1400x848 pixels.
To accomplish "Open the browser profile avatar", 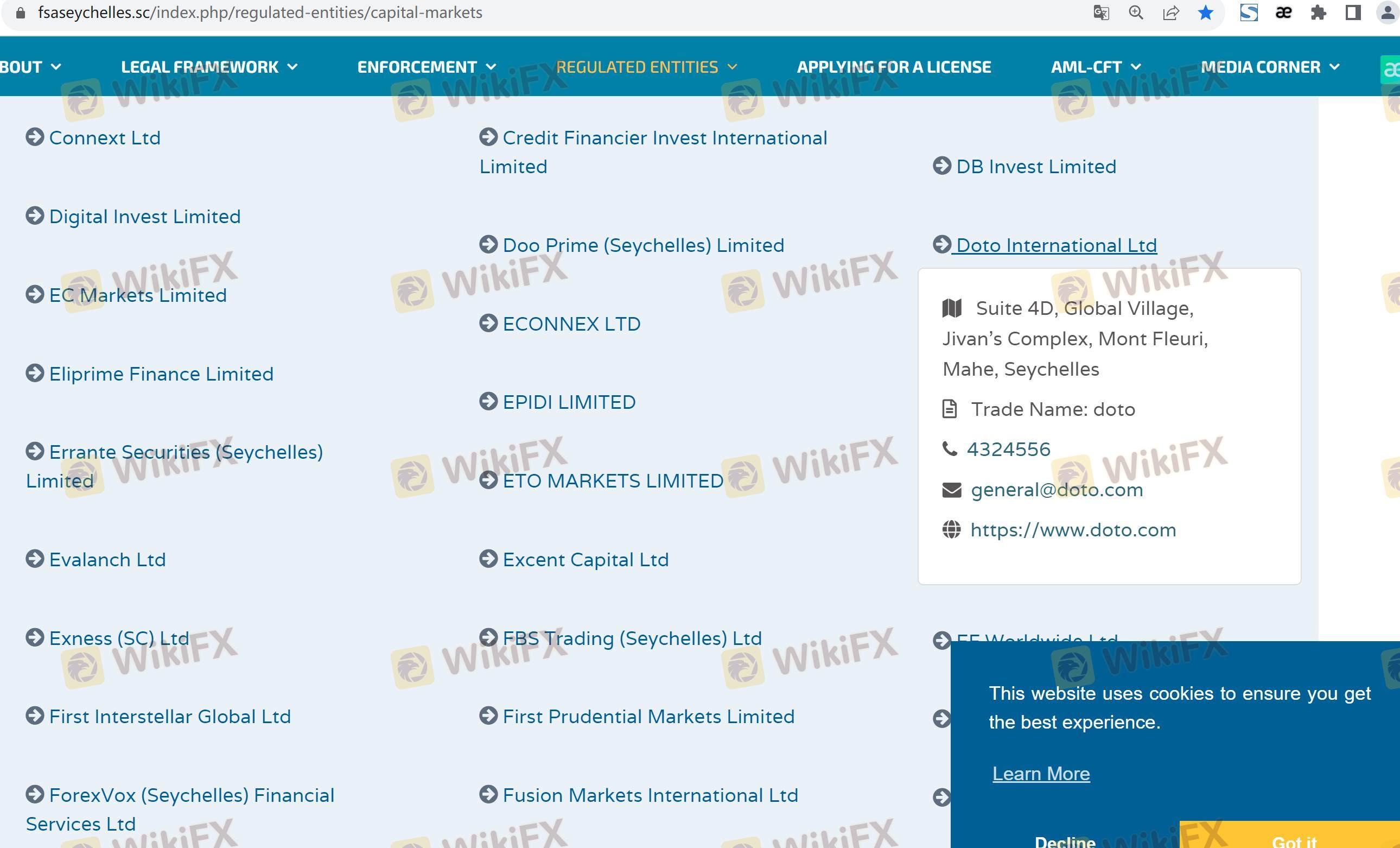I will (x=1389, y=12).
